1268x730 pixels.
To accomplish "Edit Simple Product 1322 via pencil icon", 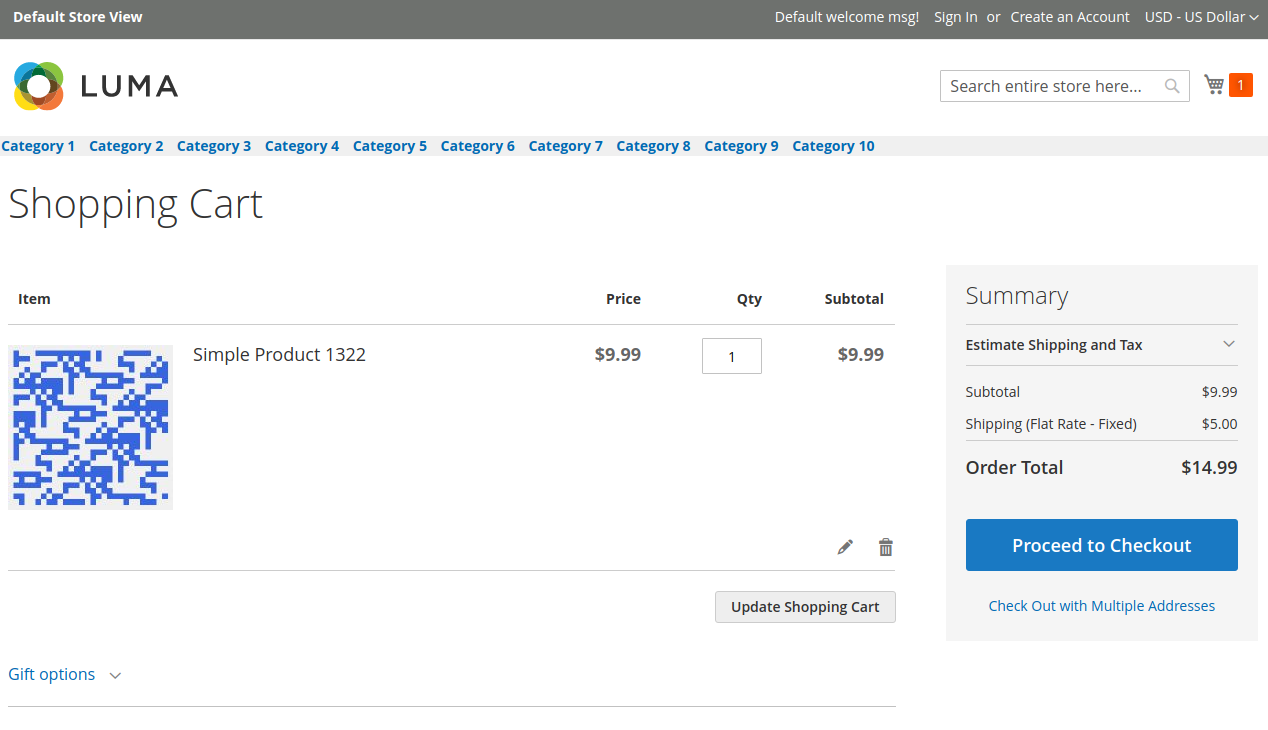I will click(845, 547).
